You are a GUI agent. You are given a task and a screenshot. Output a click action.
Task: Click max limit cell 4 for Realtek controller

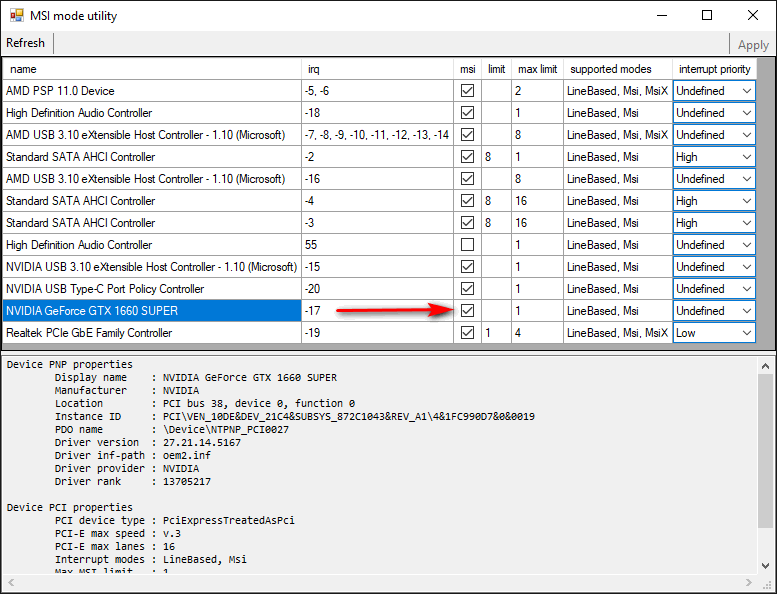coord(537,332)
